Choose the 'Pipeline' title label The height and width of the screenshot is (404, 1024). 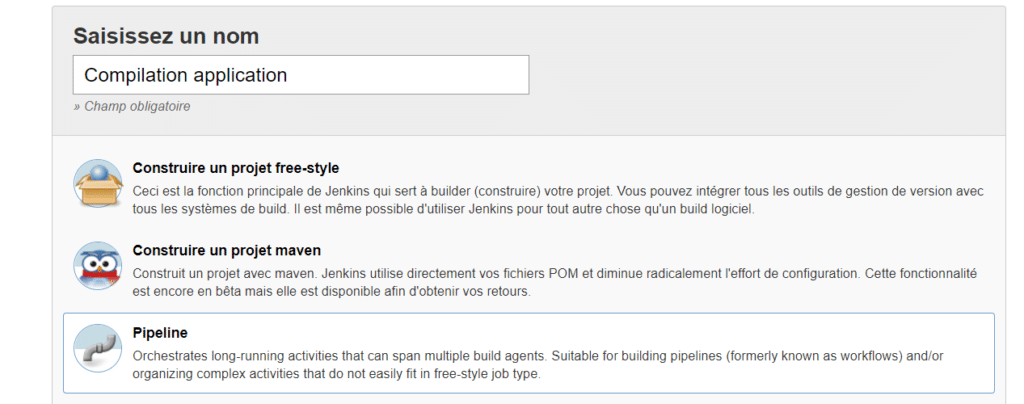160,333
